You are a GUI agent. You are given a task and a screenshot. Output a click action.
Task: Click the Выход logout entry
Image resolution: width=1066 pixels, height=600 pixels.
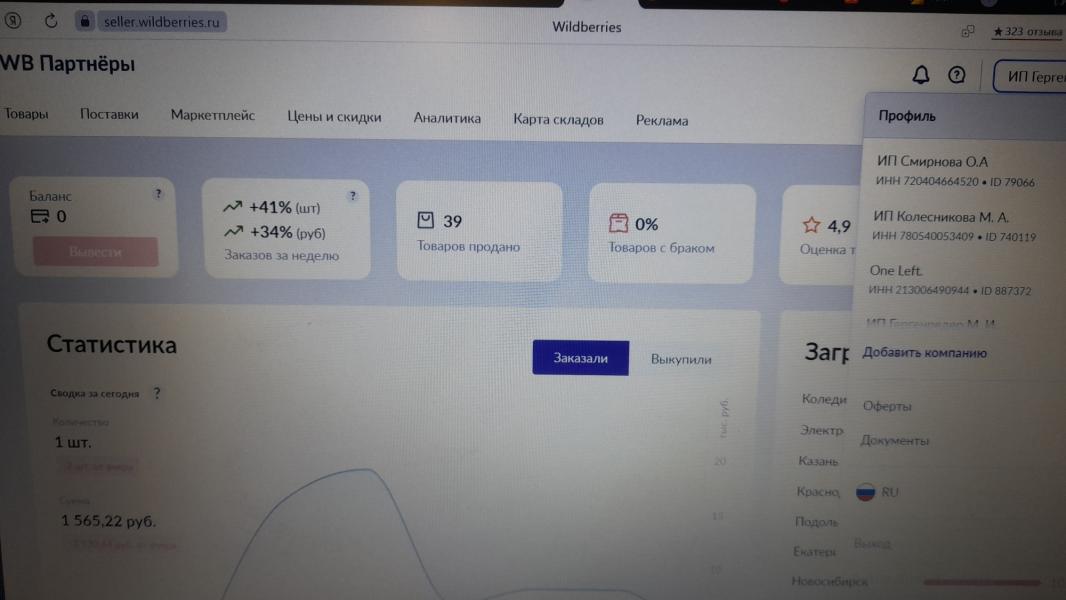click(872, 544)
